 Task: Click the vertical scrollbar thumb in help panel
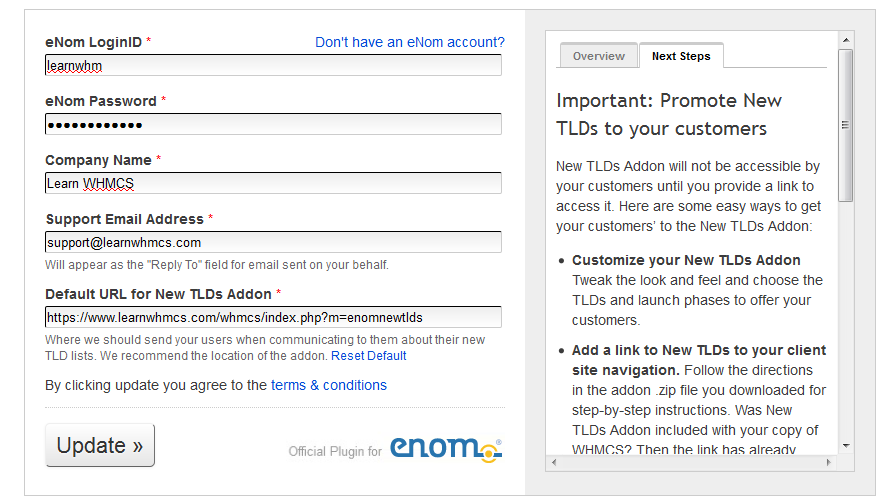point(846,125)
